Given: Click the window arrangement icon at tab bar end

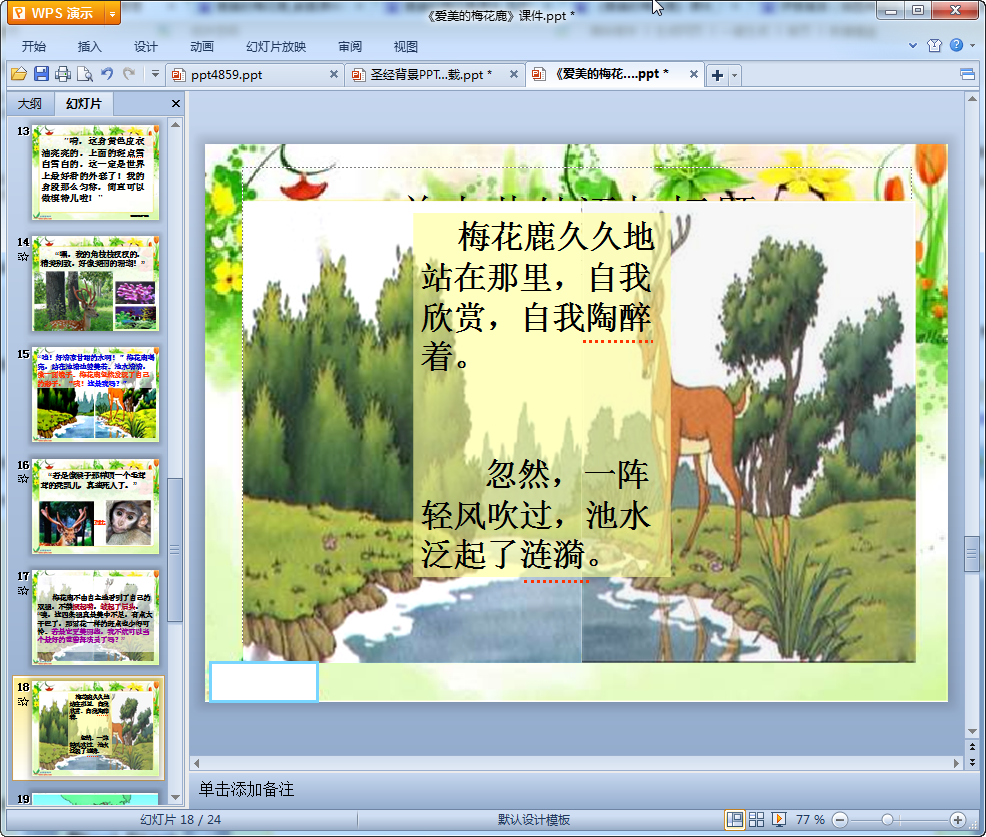Looking at the screenshot, I should (x=967, y=75).
